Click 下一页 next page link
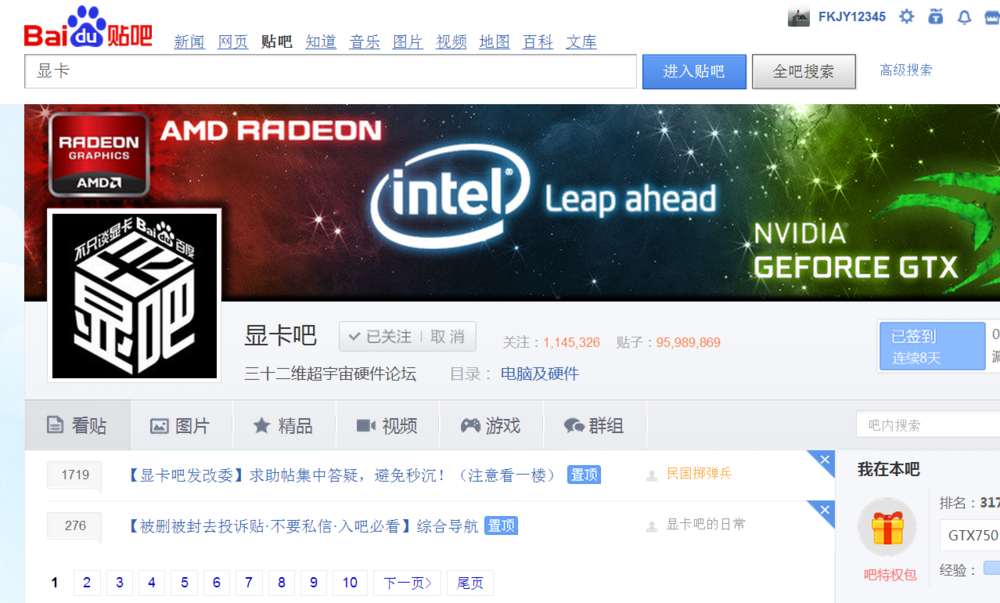This screenshot has height=603, width=1000. pyautogui.click(x=407, y=583)
